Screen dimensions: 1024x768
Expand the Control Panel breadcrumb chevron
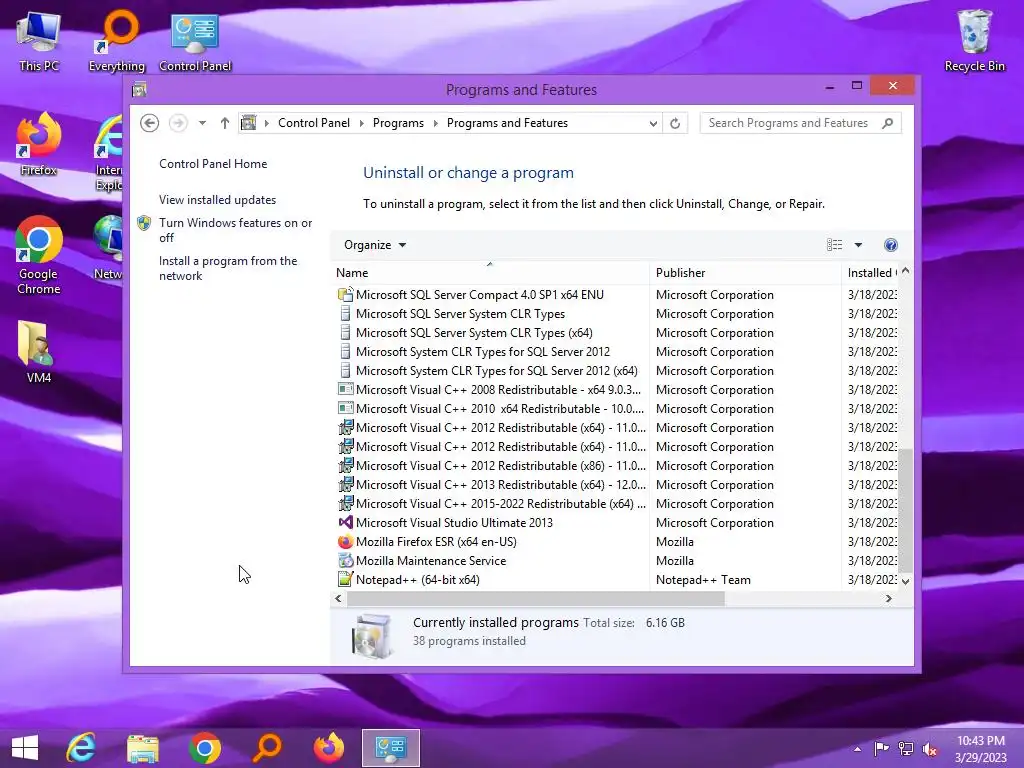point(362,123)
